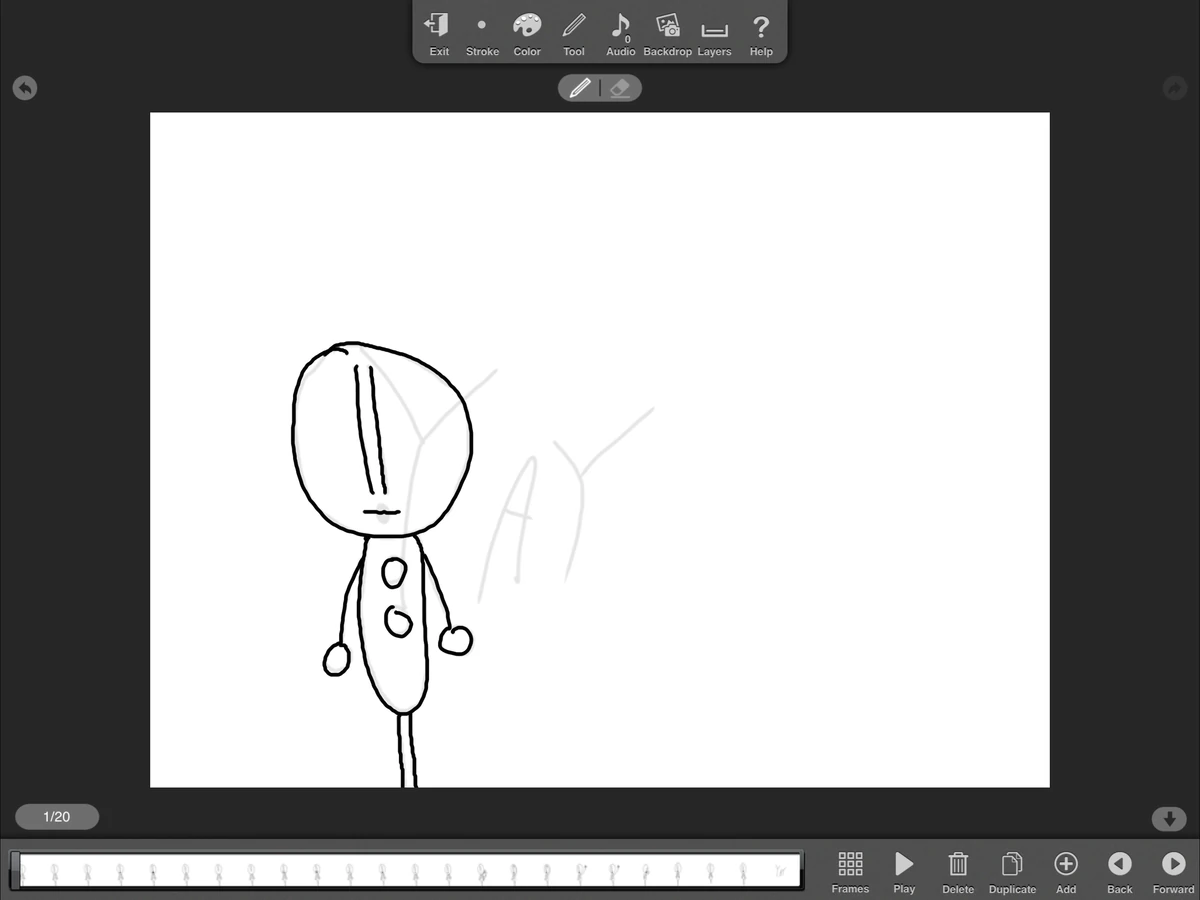Change the Backdrop image

(667, 32)
